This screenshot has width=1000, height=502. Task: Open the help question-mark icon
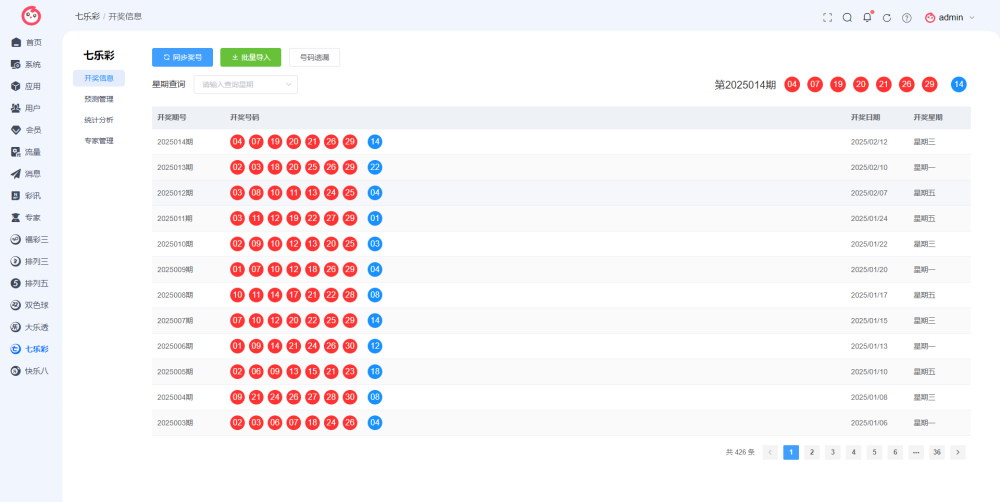[x=906, y=18]
